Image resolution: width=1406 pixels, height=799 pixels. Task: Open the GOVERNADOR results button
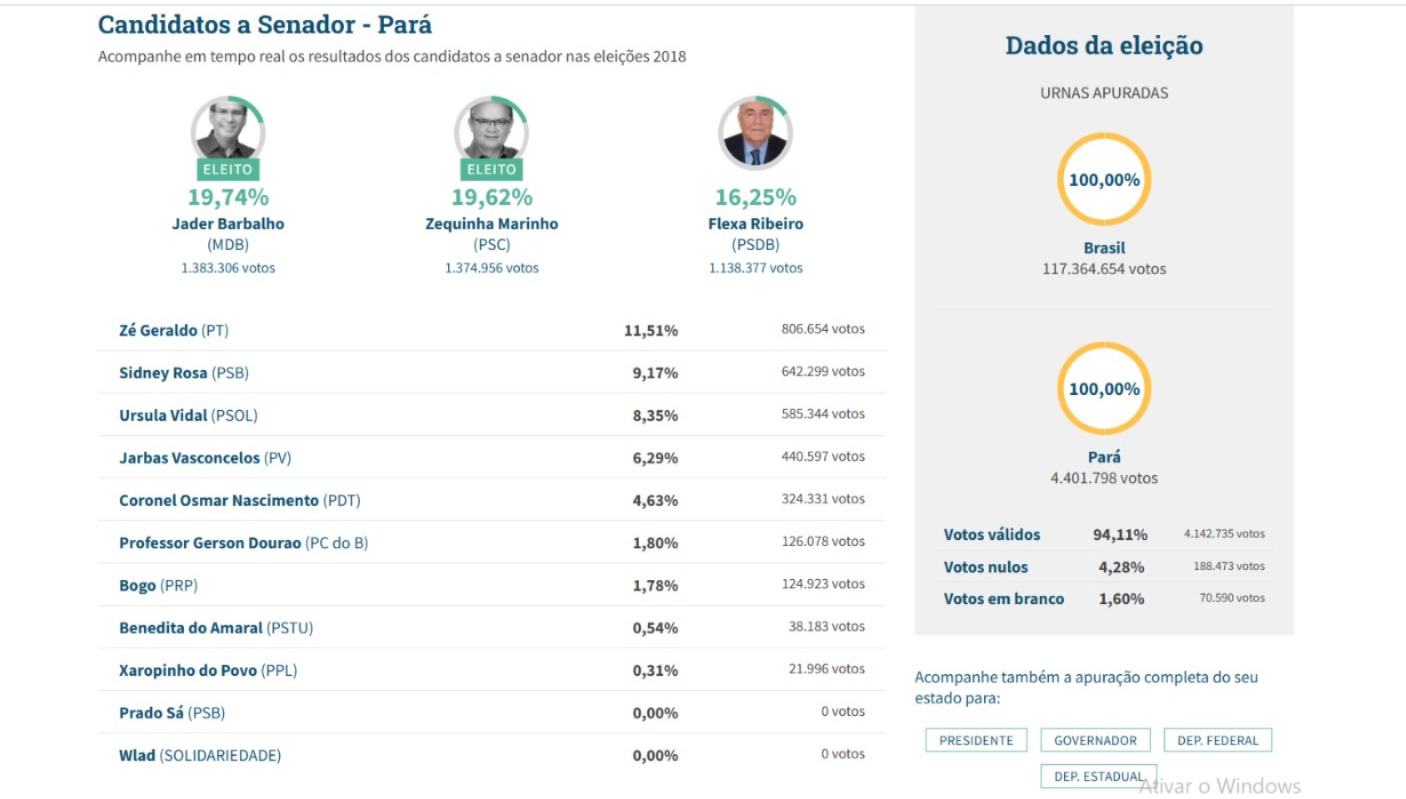[x=1095, y=740]
